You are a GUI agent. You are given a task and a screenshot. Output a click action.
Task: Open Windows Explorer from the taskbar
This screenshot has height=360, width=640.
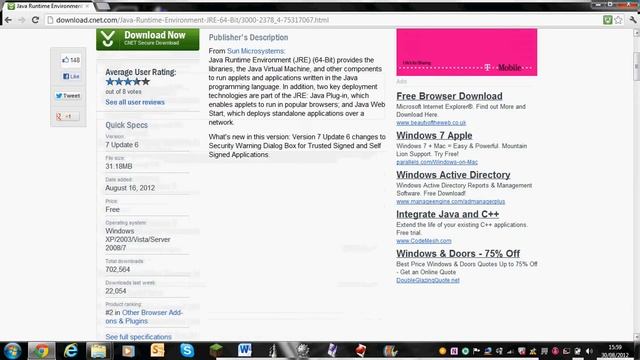(98, 351)
